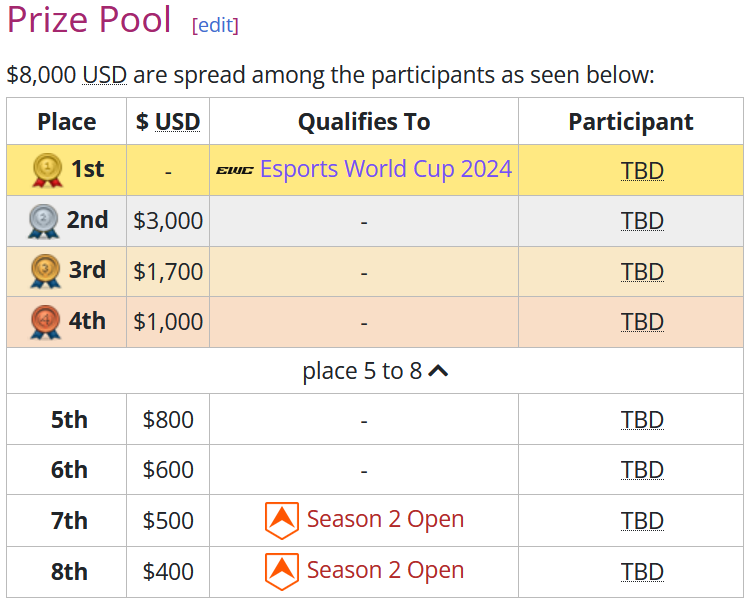Open the edit link beside Prize Pool
The height and width of the screenshot is (606, 753).
215,25
